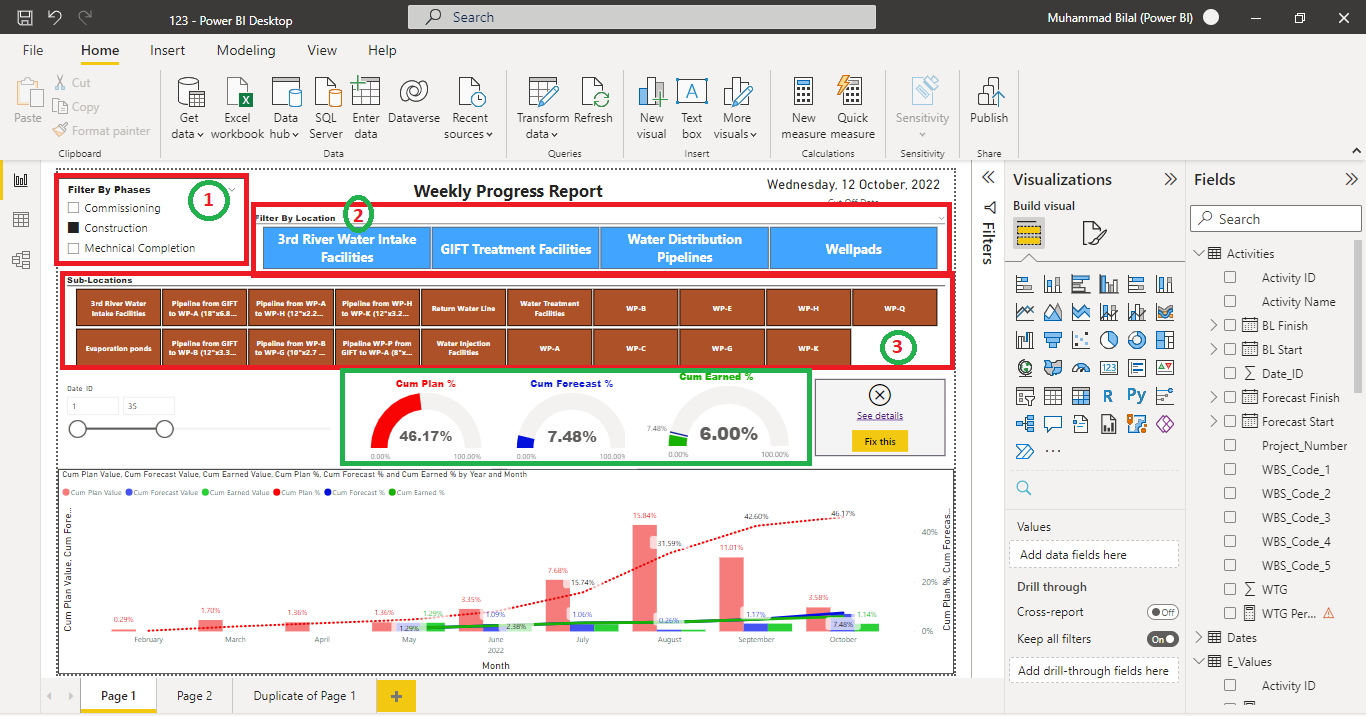Image resolution: width=1366 pixels, height=716 pixels.
Task: Expand the Forecast Finish field
Action: 1214,397
